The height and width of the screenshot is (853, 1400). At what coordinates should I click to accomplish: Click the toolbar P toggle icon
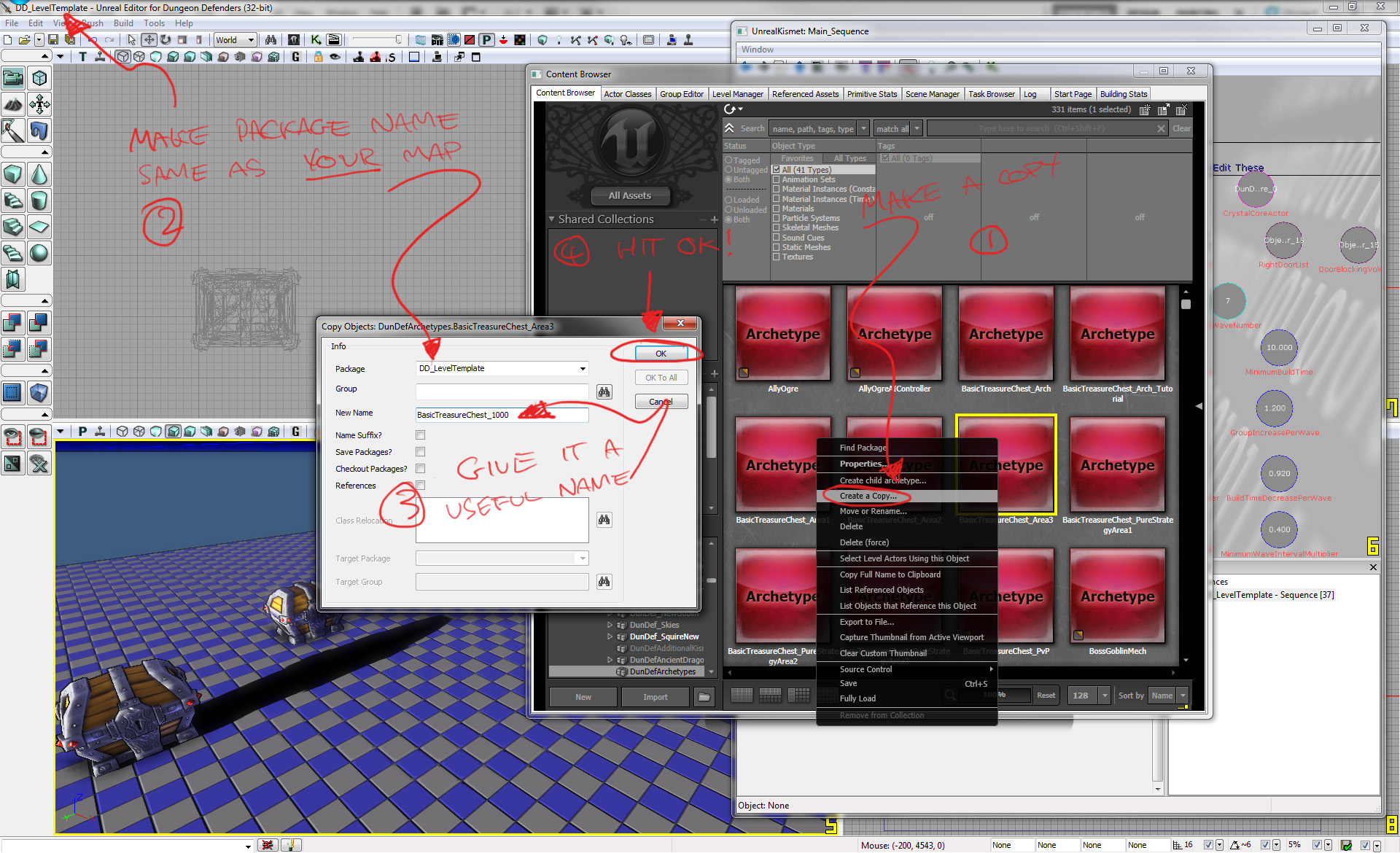point(486,40)
